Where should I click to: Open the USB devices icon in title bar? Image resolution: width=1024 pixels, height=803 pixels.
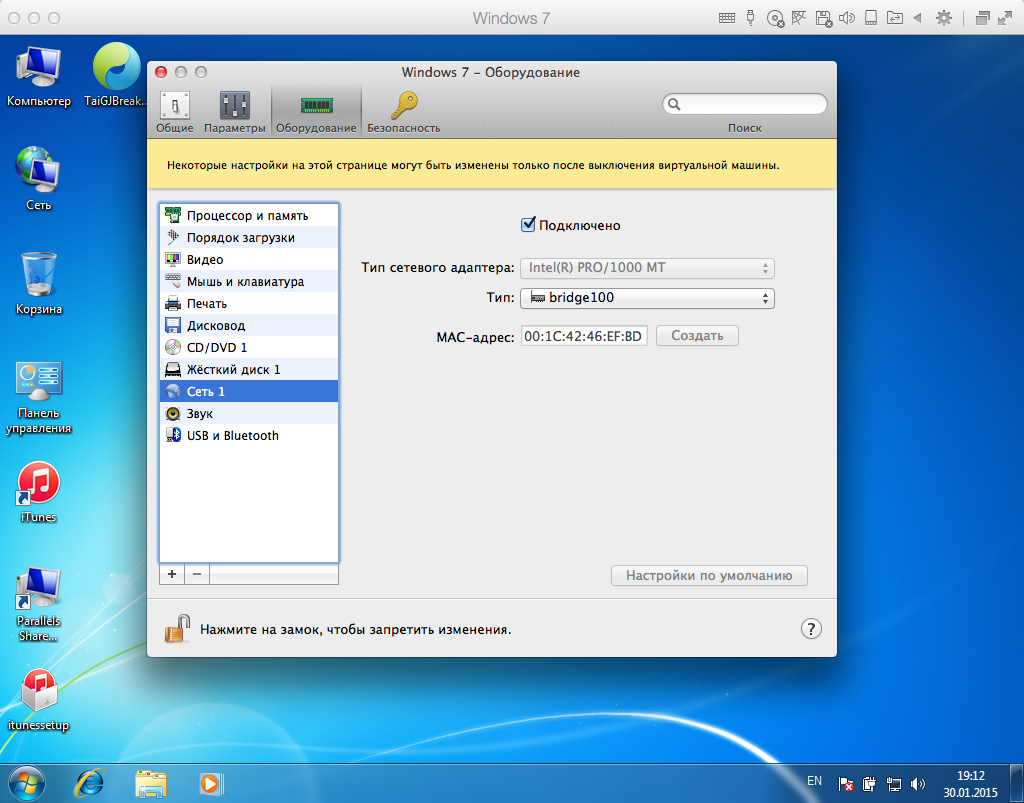750,18
